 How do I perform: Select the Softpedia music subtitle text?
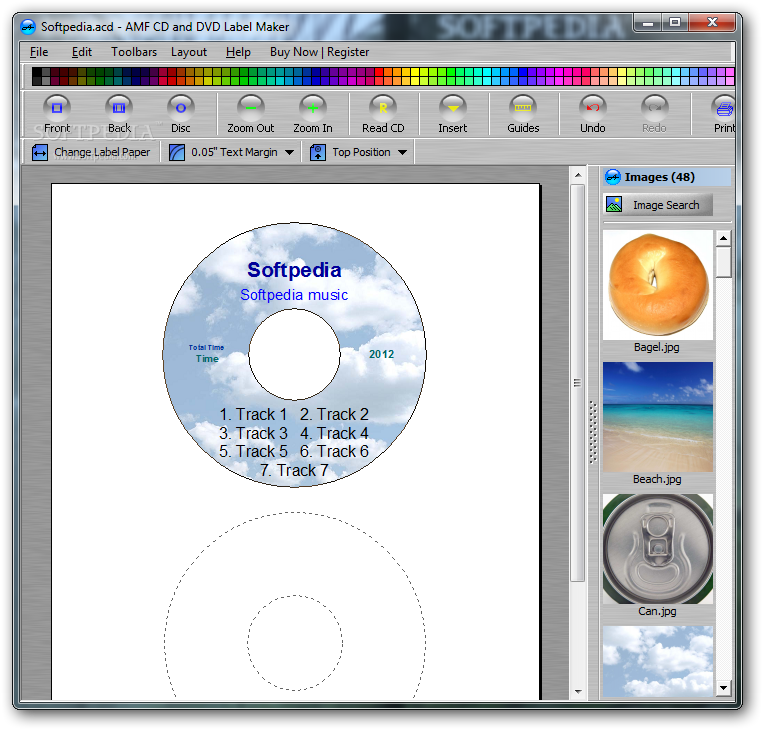pyautogui.click(x=294, y=295)
